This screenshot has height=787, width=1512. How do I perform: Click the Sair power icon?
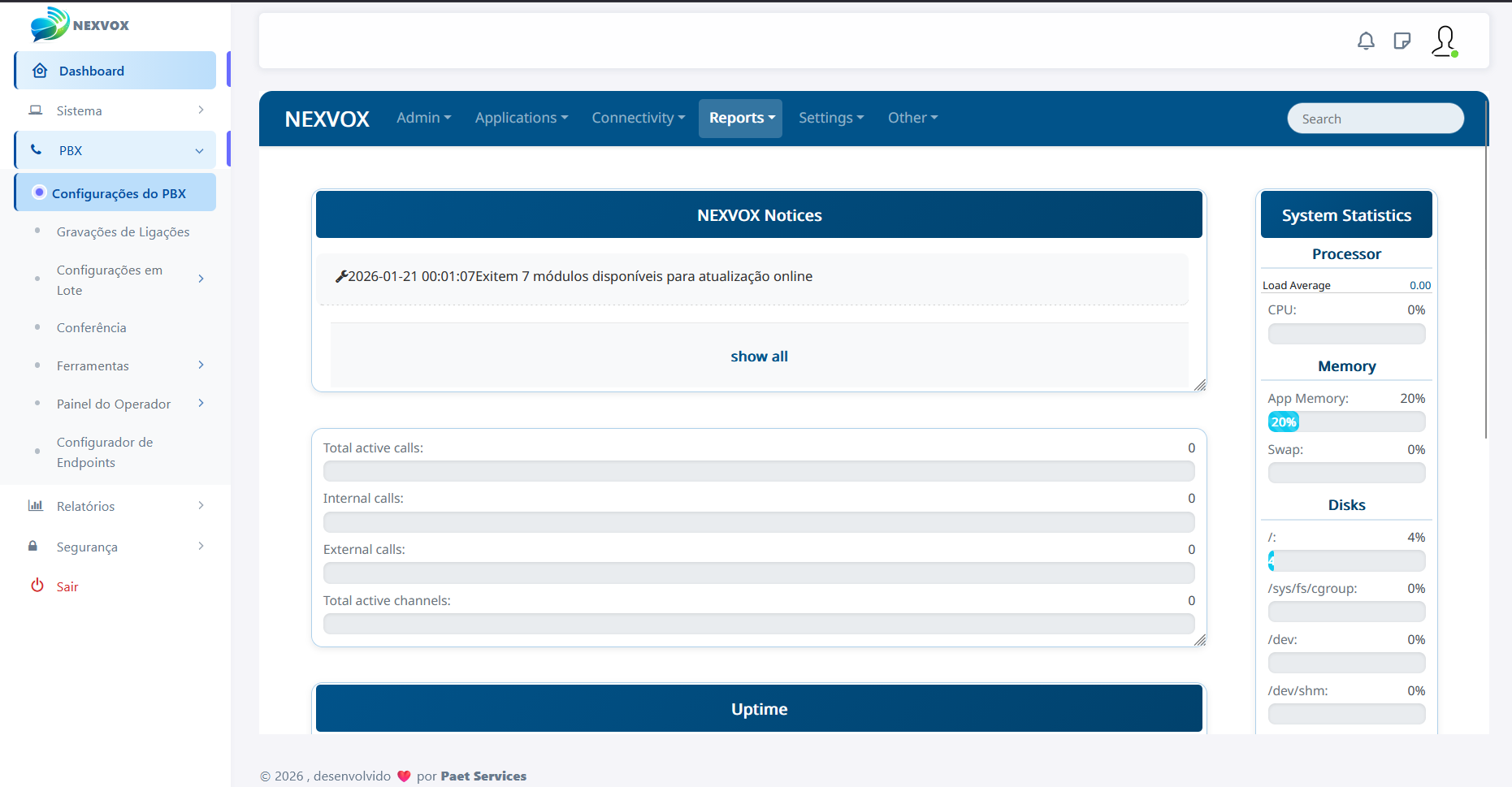pos(37,585)
